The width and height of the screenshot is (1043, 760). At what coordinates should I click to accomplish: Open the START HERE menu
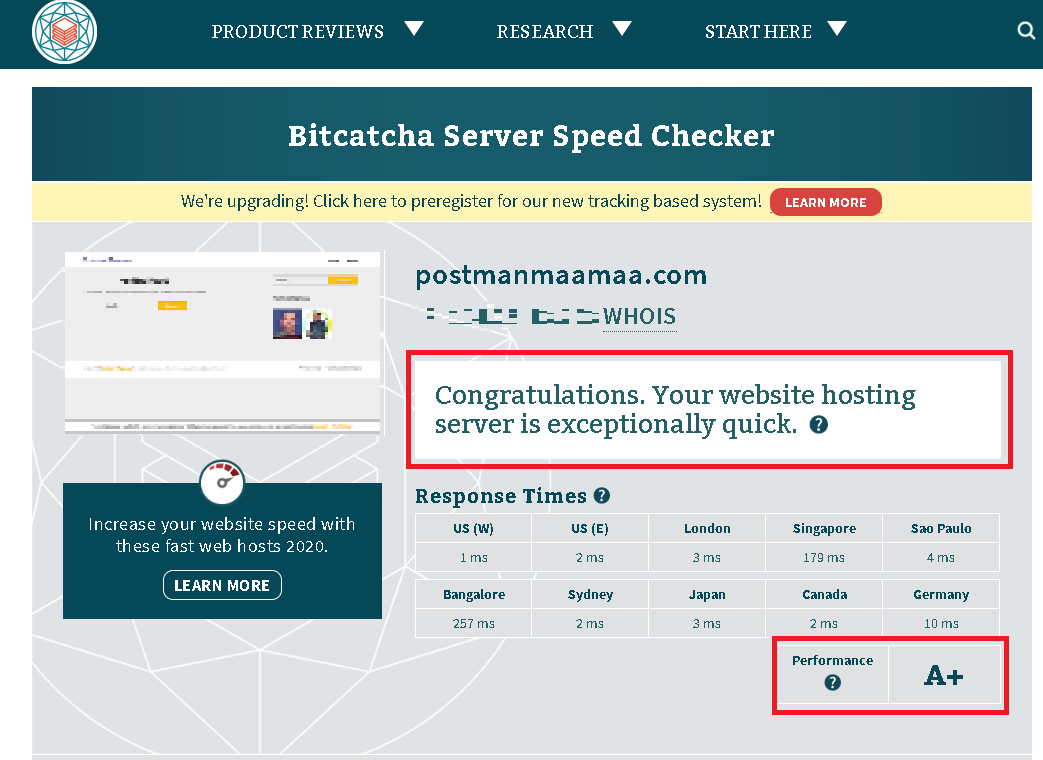pyautogui.click(x=758, y=31)
